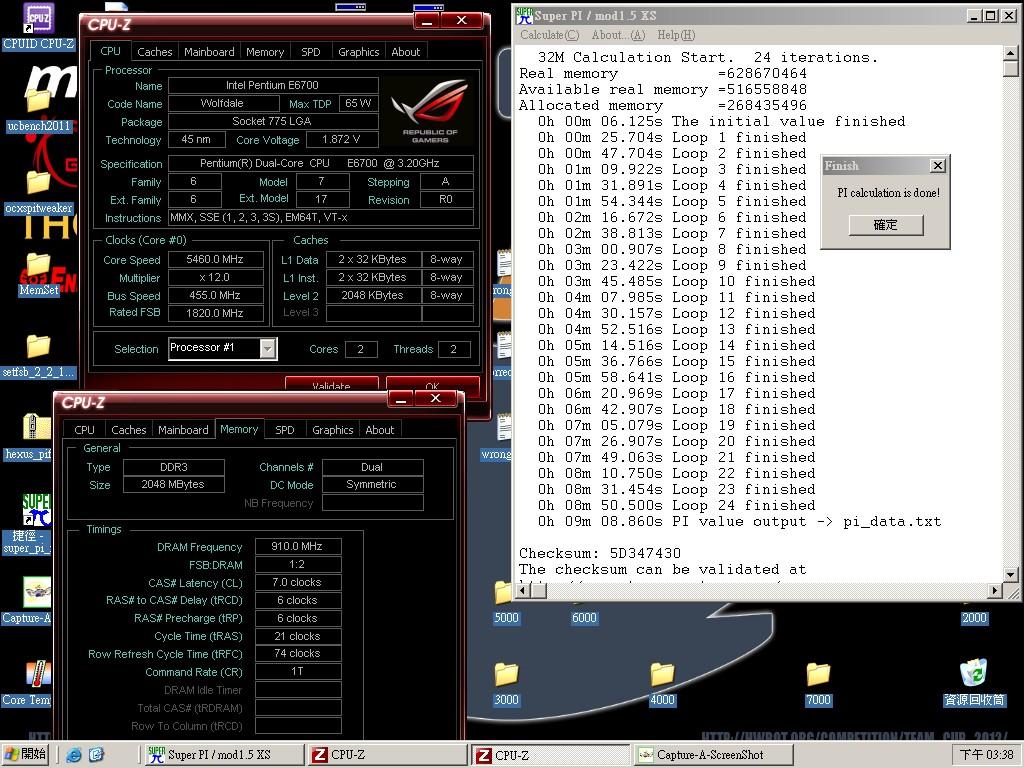Switch to second CPU-Z taskbar button
1024x768 pixels.
550,755
